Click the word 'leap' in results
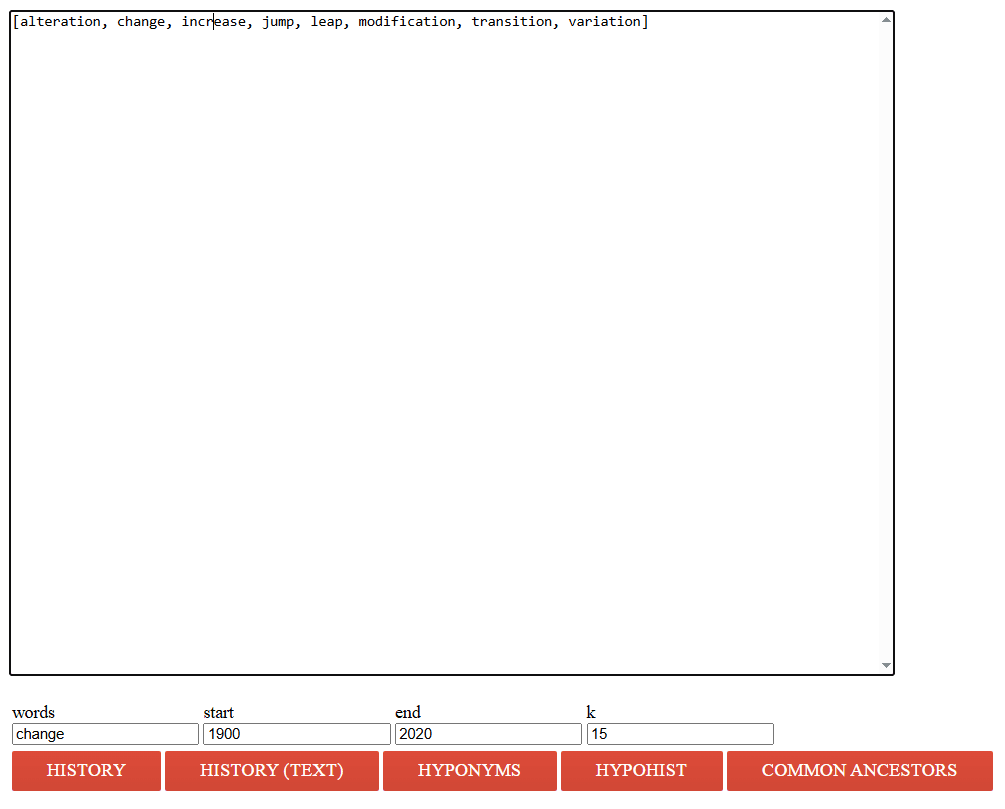 coord(327,22)
